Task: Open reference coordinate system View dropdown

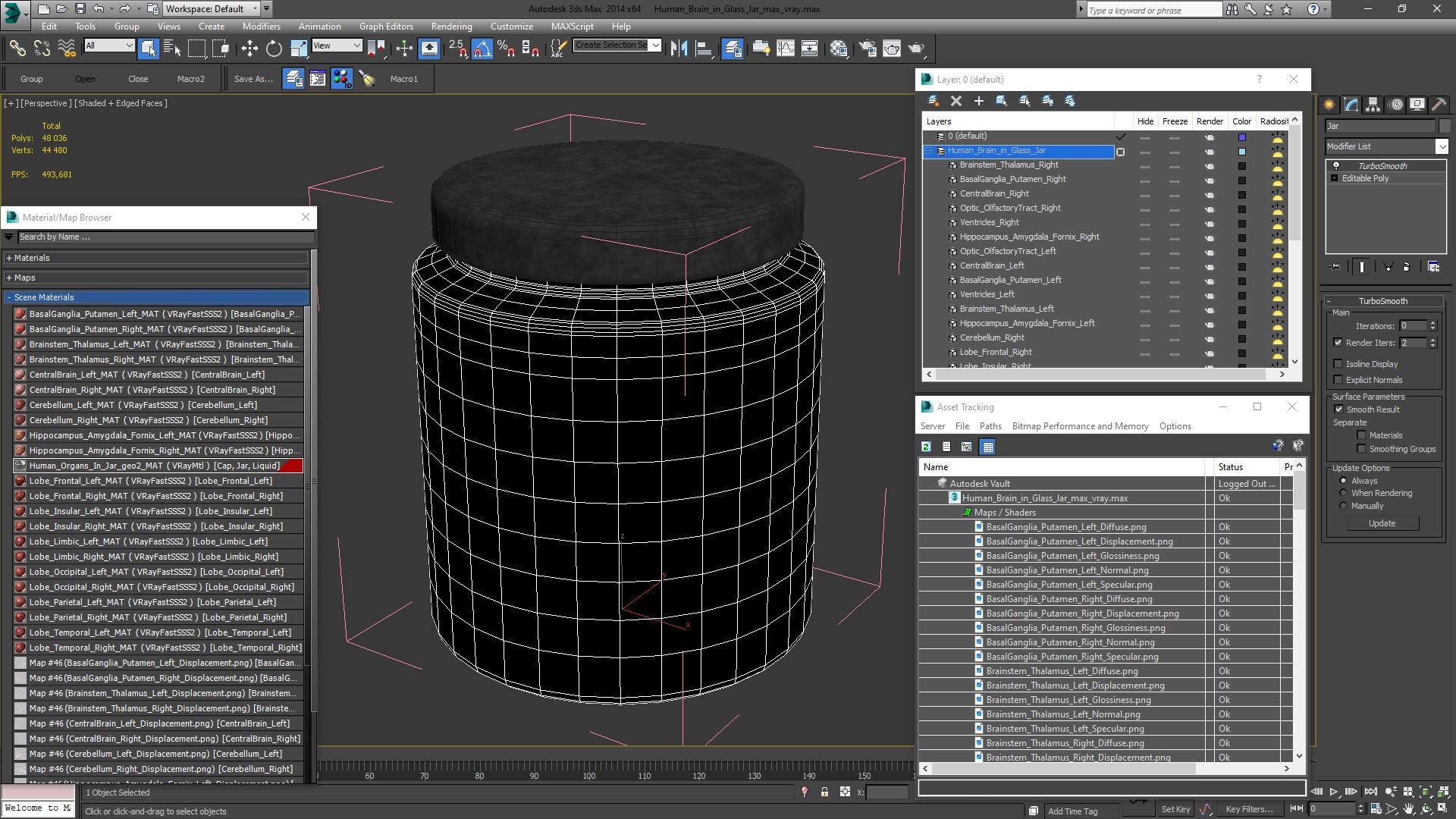Action: (337, 45)
